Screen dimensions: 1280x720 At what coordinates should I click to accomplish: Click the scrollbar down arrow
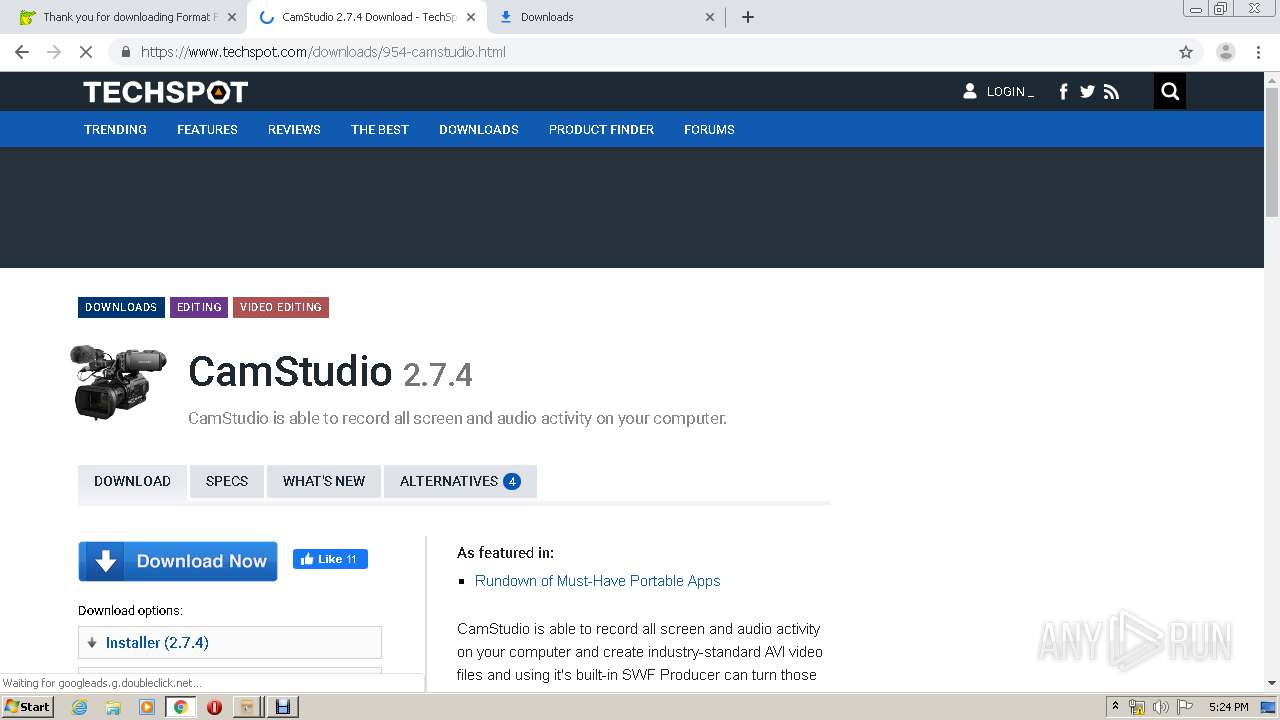point(1272,684)
